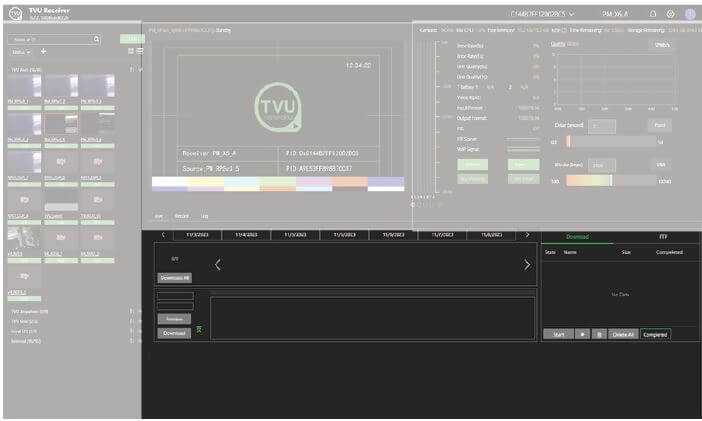Select the orange-highlighted source thumbnail

tap(61, 124)
